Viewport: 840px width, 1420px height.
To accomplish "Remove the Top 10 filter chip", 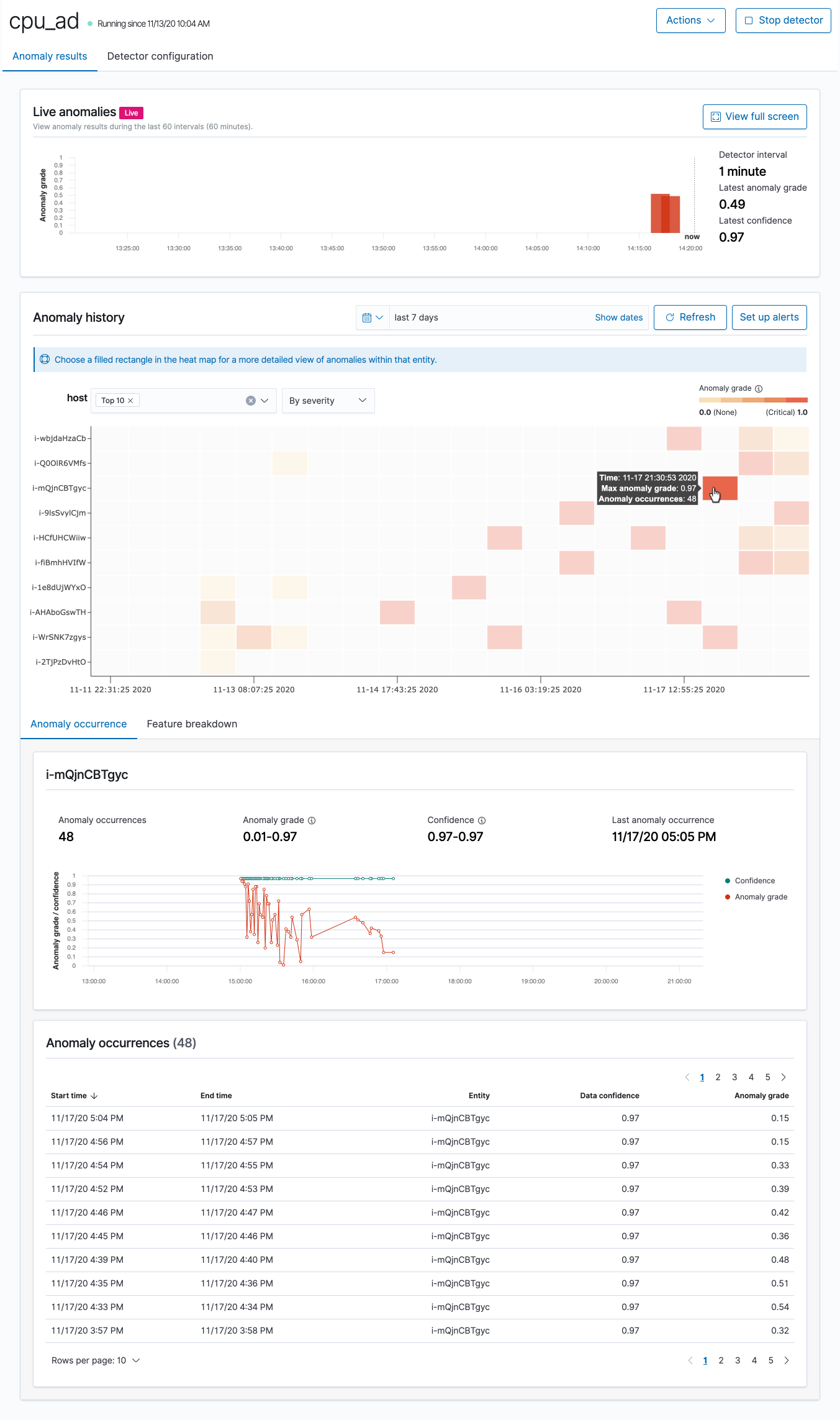I will (x=130, y=401).
